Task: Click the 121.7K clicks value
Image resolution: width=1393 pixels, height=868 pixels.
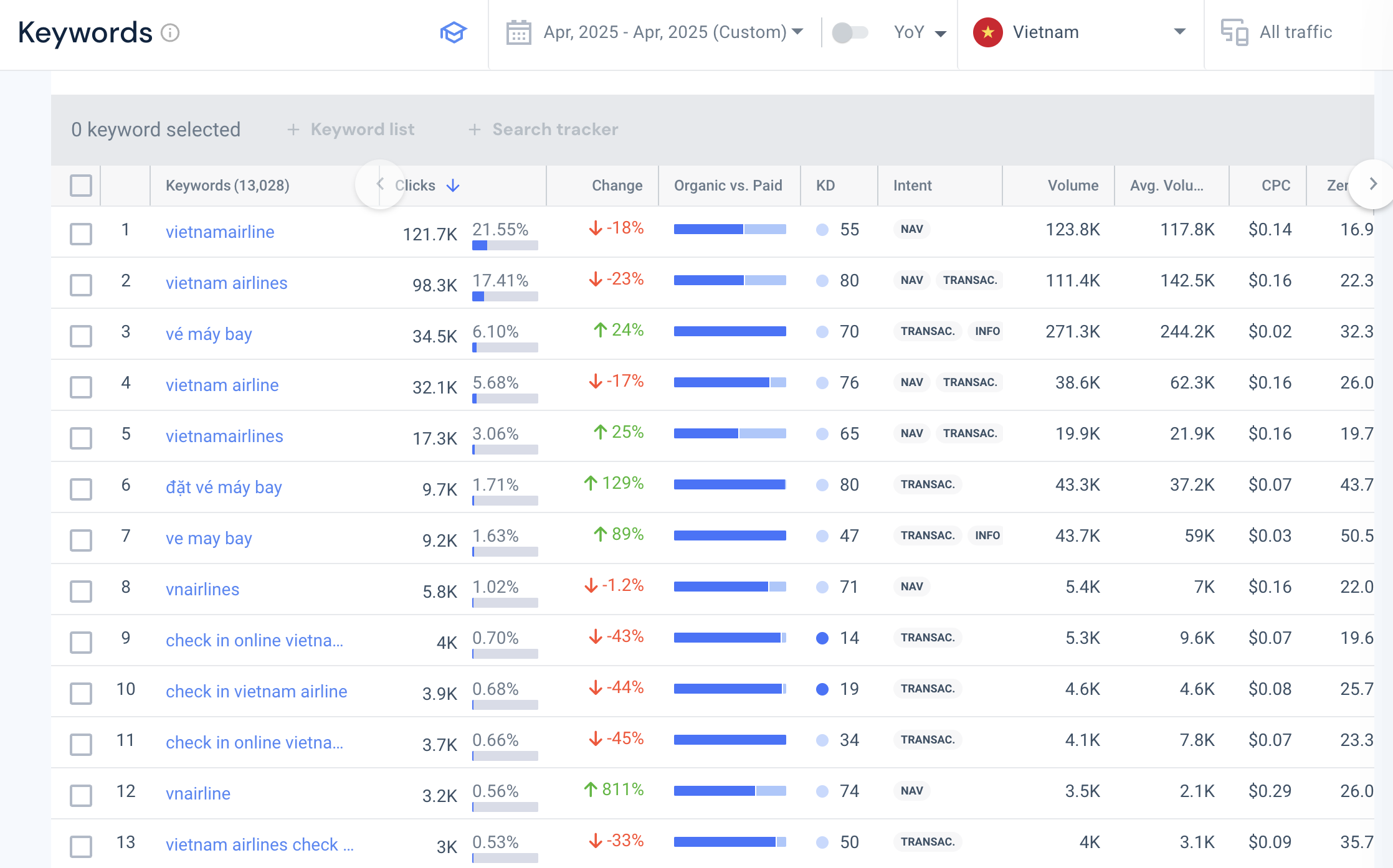Action: pos(430,234)
